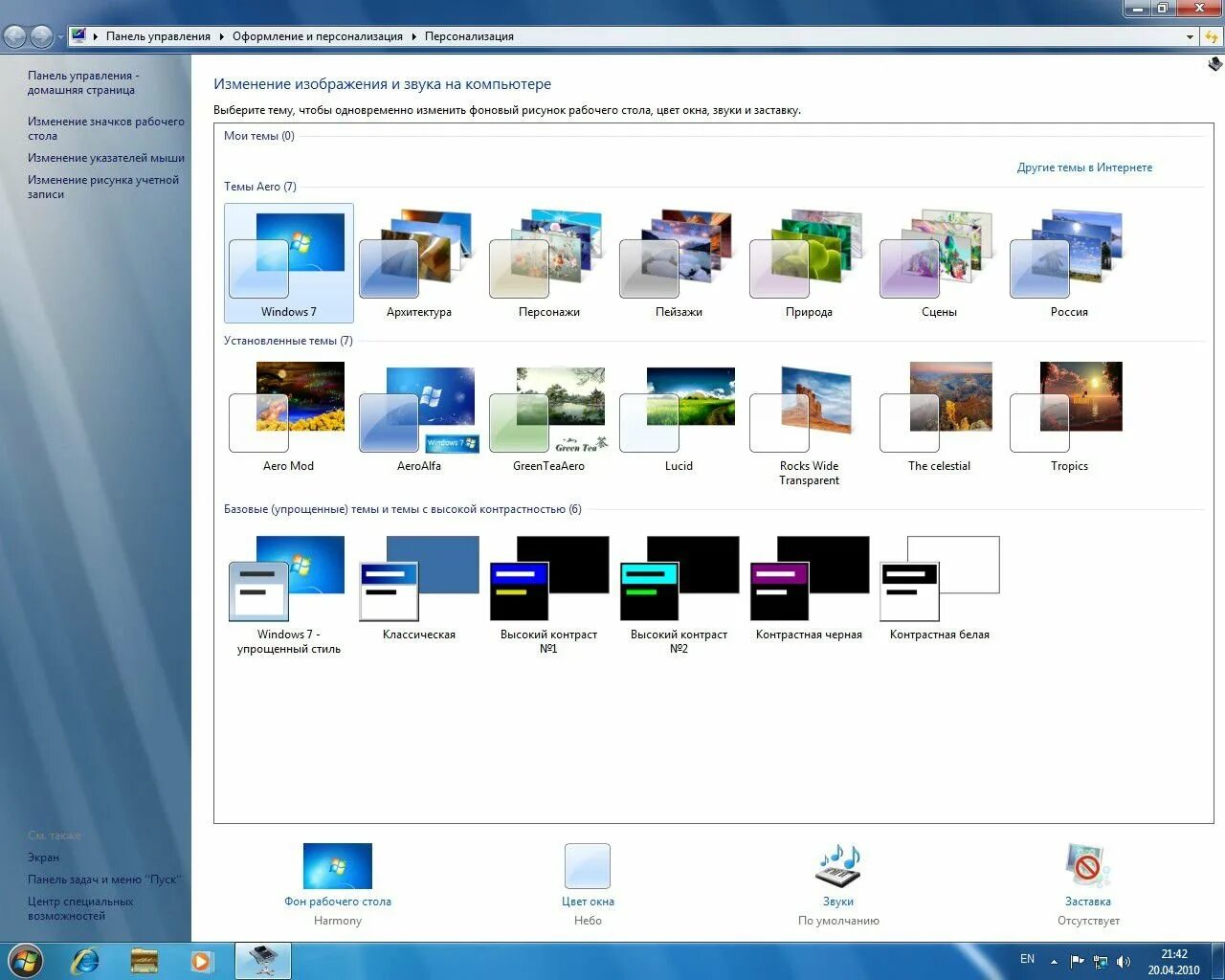This screenshot has width=1225, height=980.
Task: Open Изменение значков рабочего стола
Action: (x=105, y=129)
